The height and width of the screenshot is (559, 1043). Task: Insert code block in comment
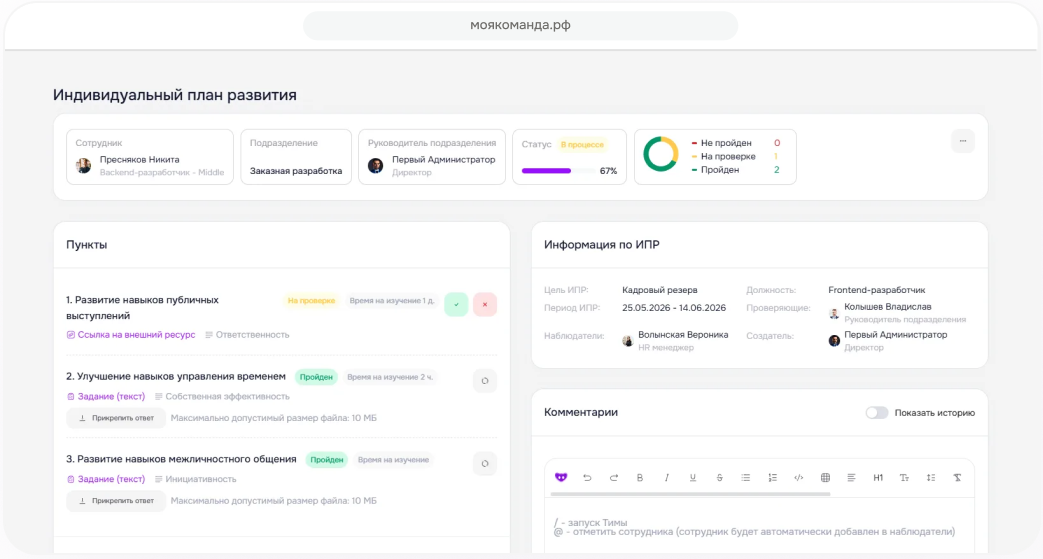(798, 478)
